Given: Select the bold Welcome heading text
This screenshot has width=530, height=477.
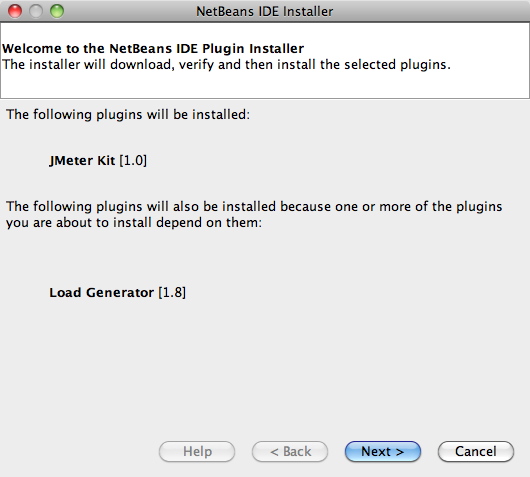Looking at the screenshot, I should pos(153,49).
